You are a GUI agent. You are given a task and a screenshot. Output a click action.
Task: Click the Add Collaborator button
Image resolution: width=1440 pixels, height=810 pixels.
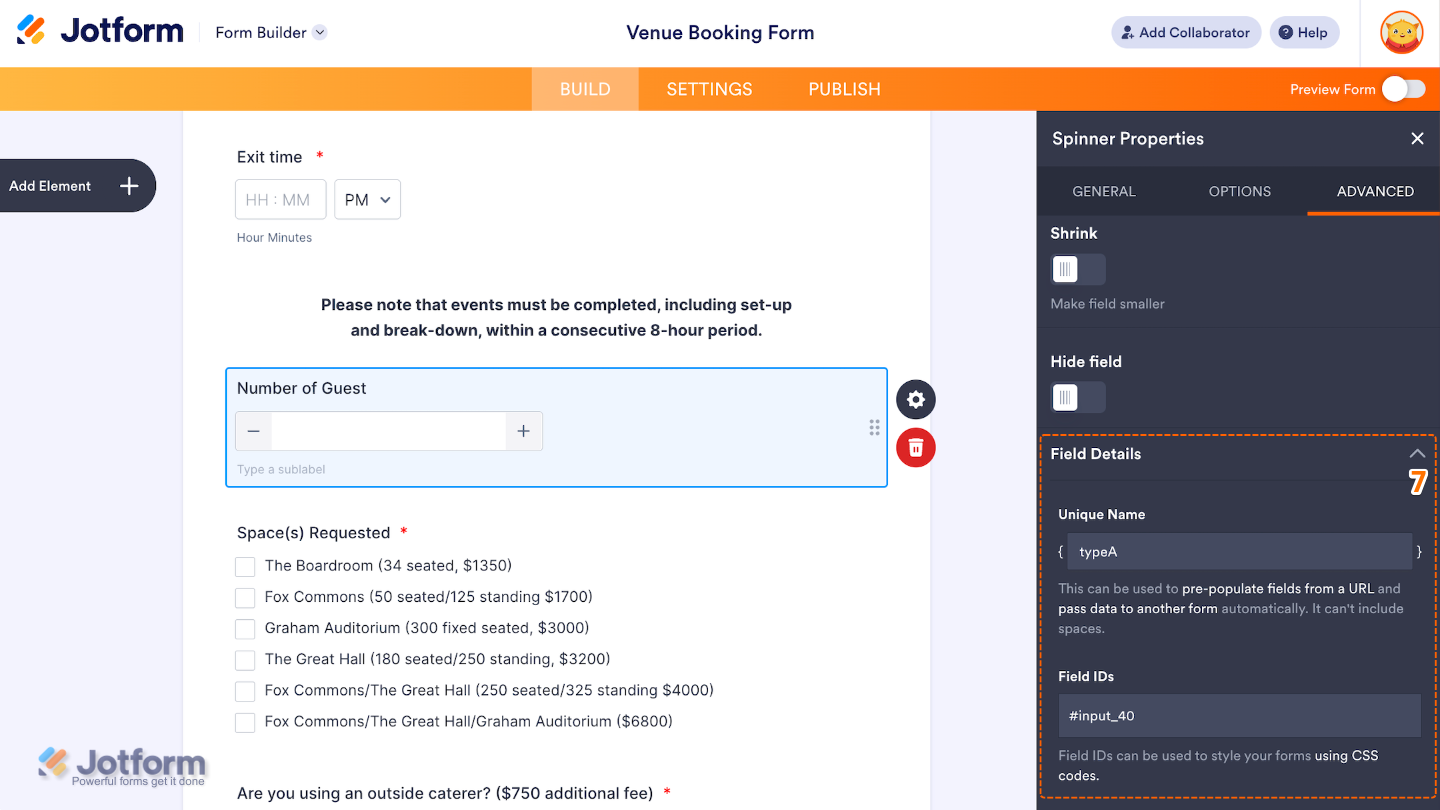tap(1186, 32)
